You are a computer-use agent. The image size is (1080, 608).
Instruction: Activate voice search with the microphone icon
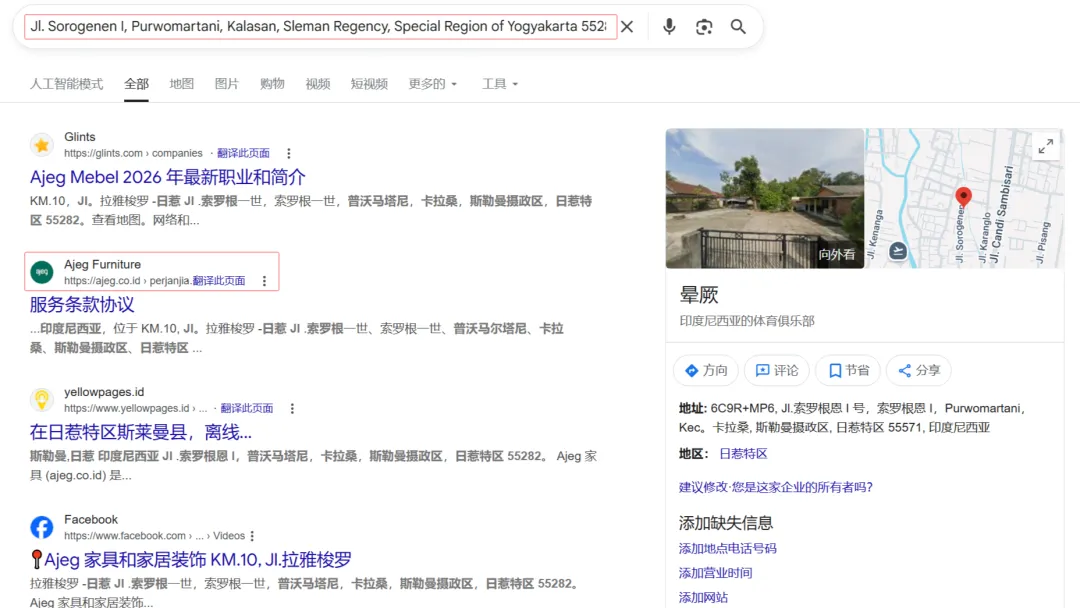click(x=668, y=27)
